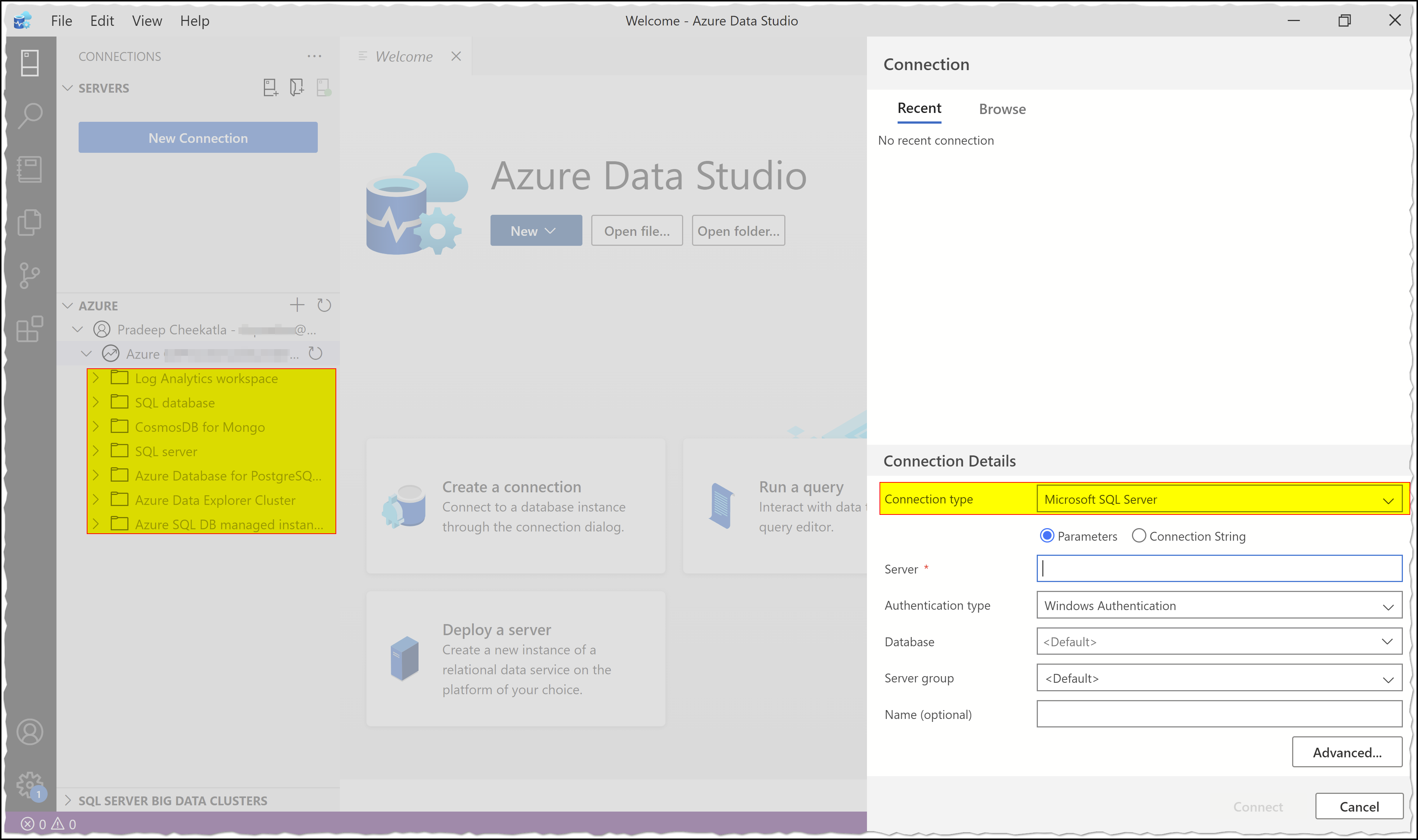Open Source Control view
Image resolution: width=1418 pixels, height=840 pixels.
(x=30, y=276)
